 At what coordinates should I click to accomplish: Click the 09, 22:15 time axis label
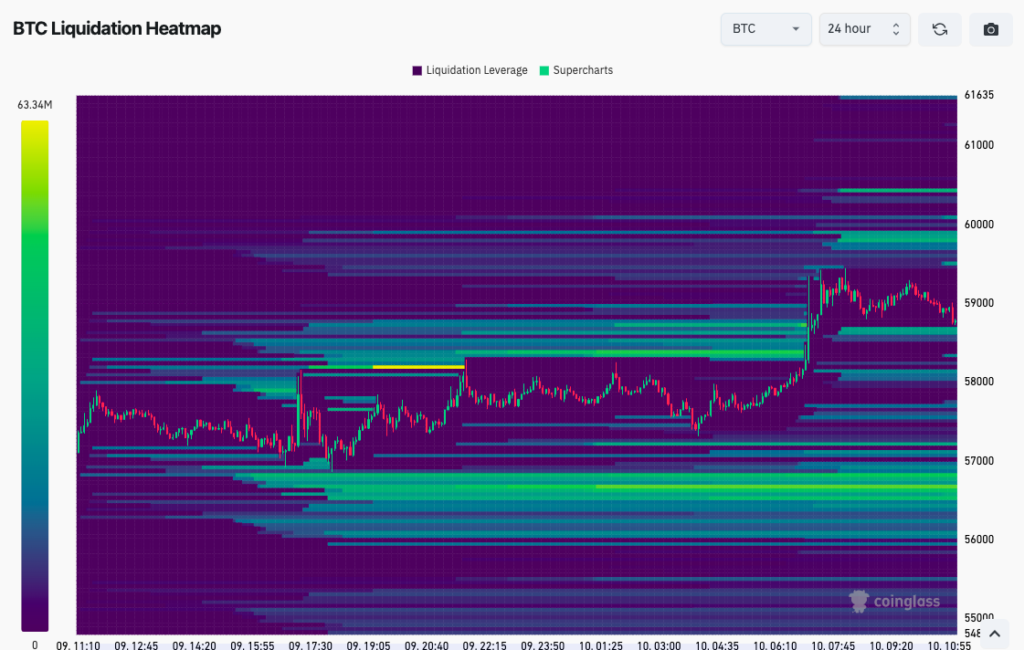(x=483, y=645)
